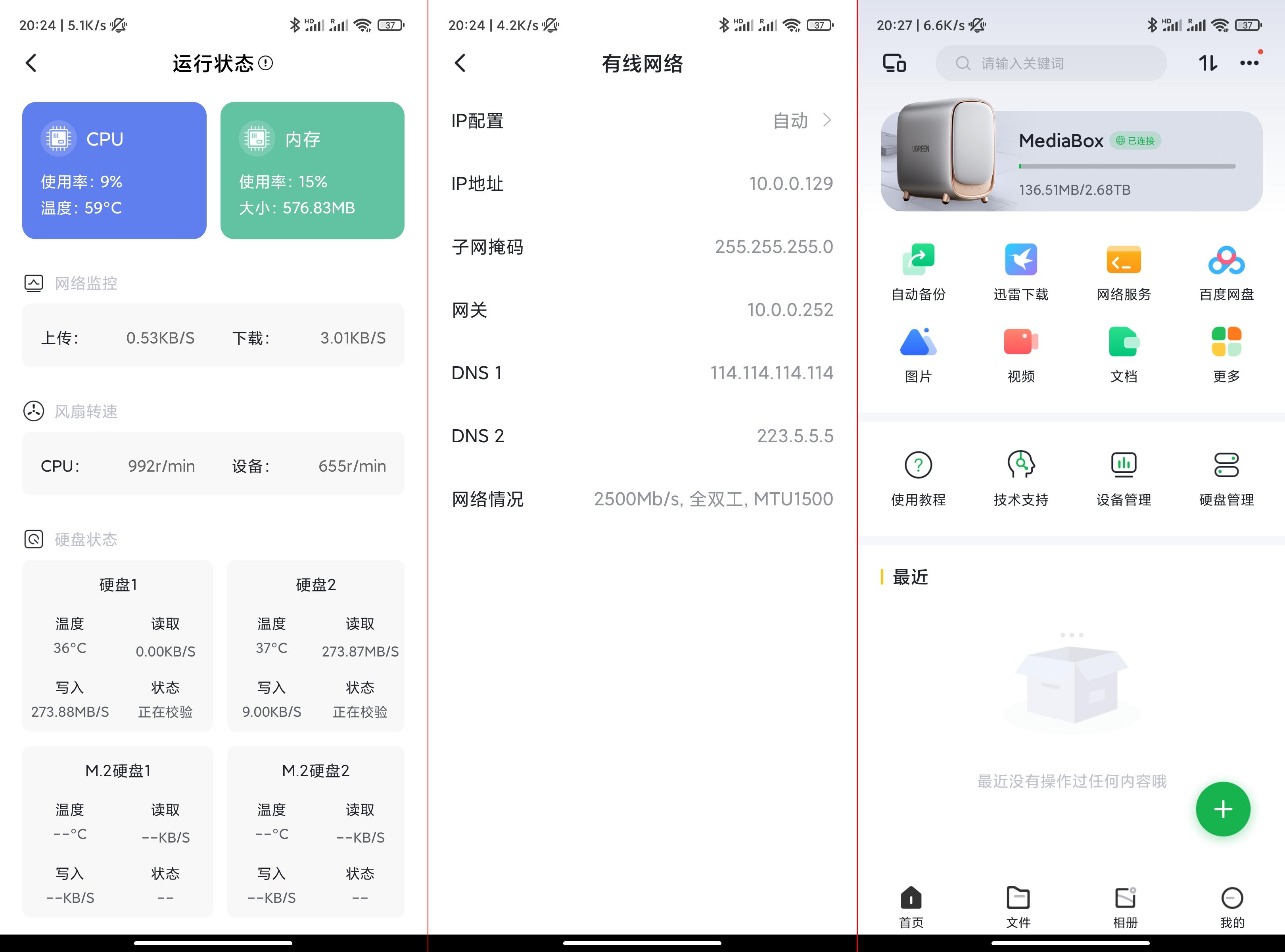Viewport: 1285px width, 952px height.
Task: Open the more options menu (three dots)
Action: point(1249,63)
